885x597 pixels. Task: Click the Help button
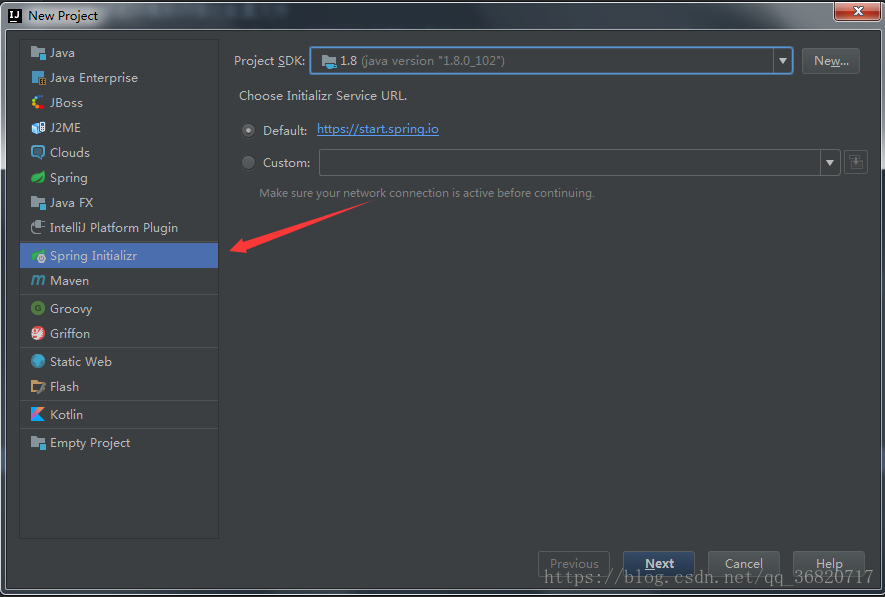click(829, 564)
